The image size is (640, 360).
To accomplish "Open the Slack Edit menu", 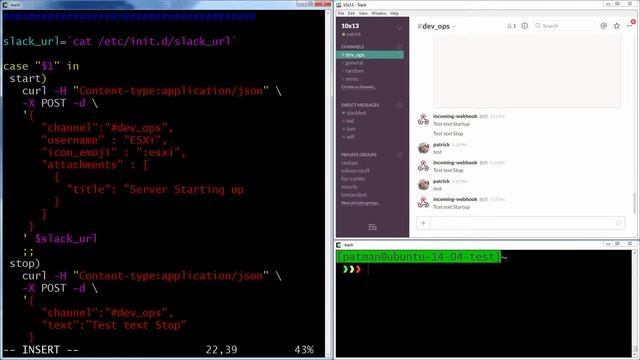I will [x=351, y=13].
